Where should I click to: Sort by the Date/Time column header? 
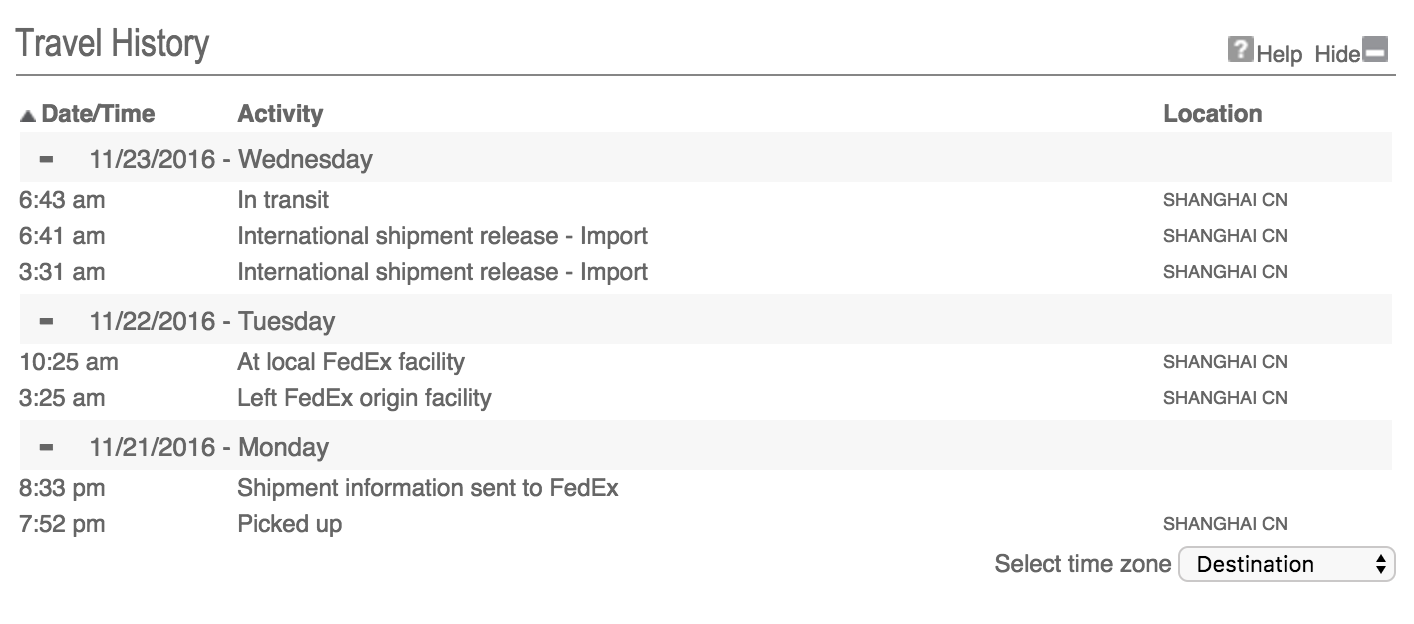click(98, 114)
